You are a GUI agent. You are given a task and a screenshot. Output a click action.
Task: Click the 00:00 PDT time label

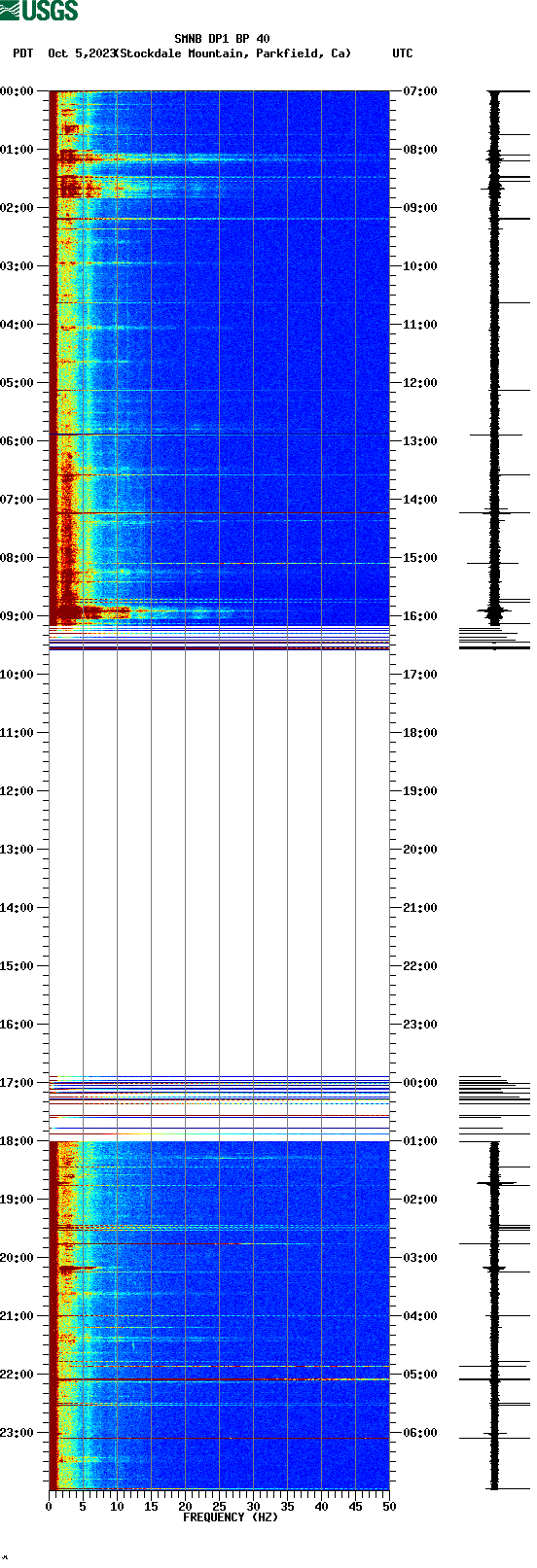[18, 91]
